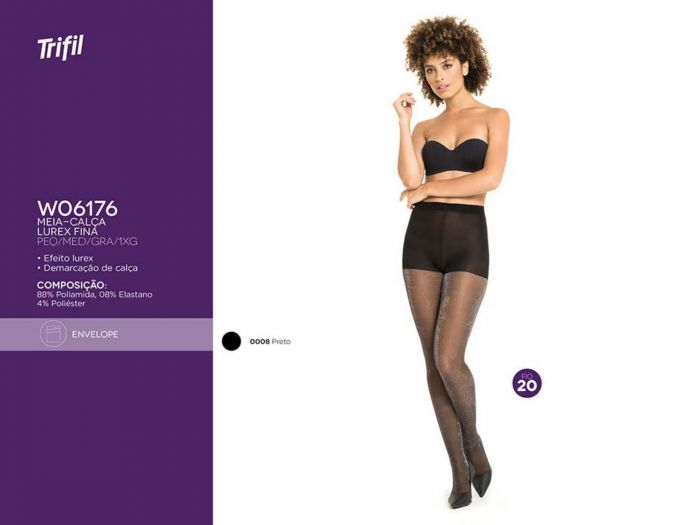Click the COMPOSIÇÃO heading
This screenshot has height=525, width=700.
pos(72,285)
